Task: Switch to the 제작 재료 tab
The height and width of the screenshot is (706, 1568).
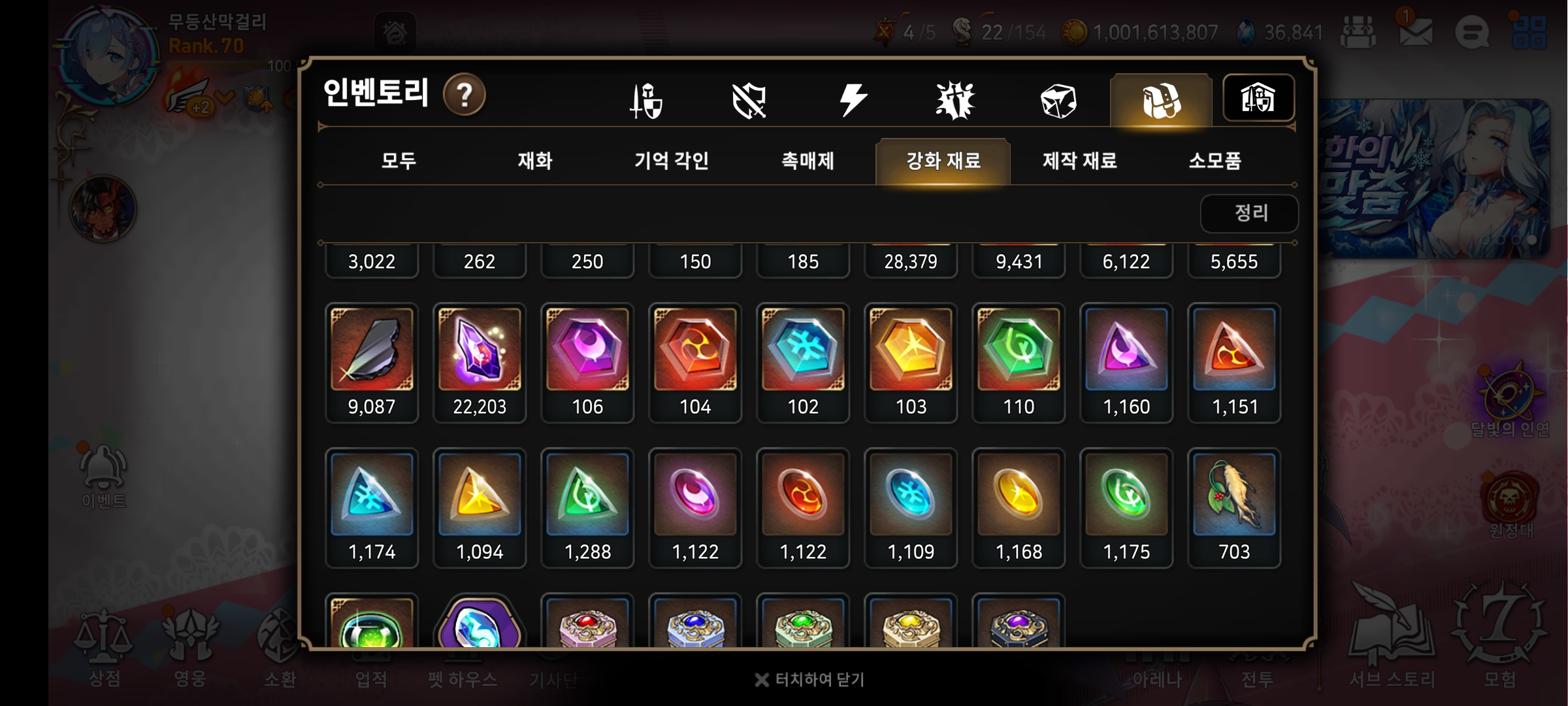Action: point(1079,160)
